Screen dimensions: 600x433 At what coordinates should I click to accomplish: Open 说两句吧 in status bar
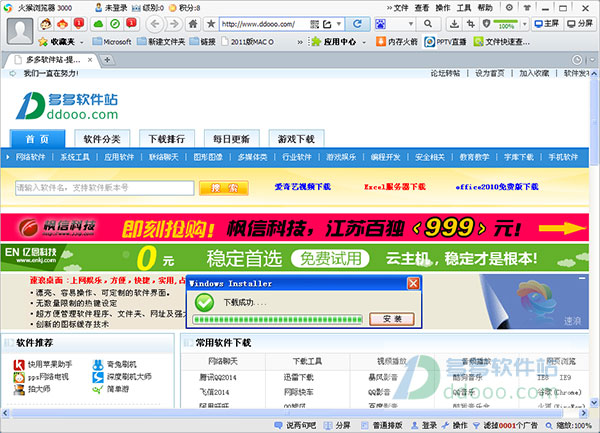click(x=295, y=425)
